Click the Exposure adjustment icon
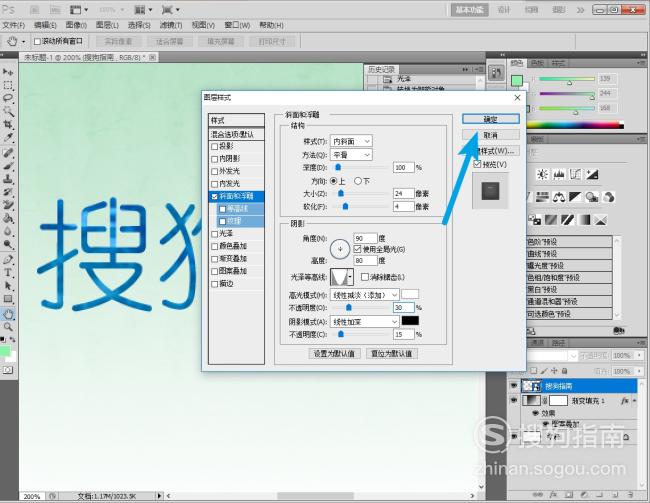 pyautogui.click(x=592, y=174)
